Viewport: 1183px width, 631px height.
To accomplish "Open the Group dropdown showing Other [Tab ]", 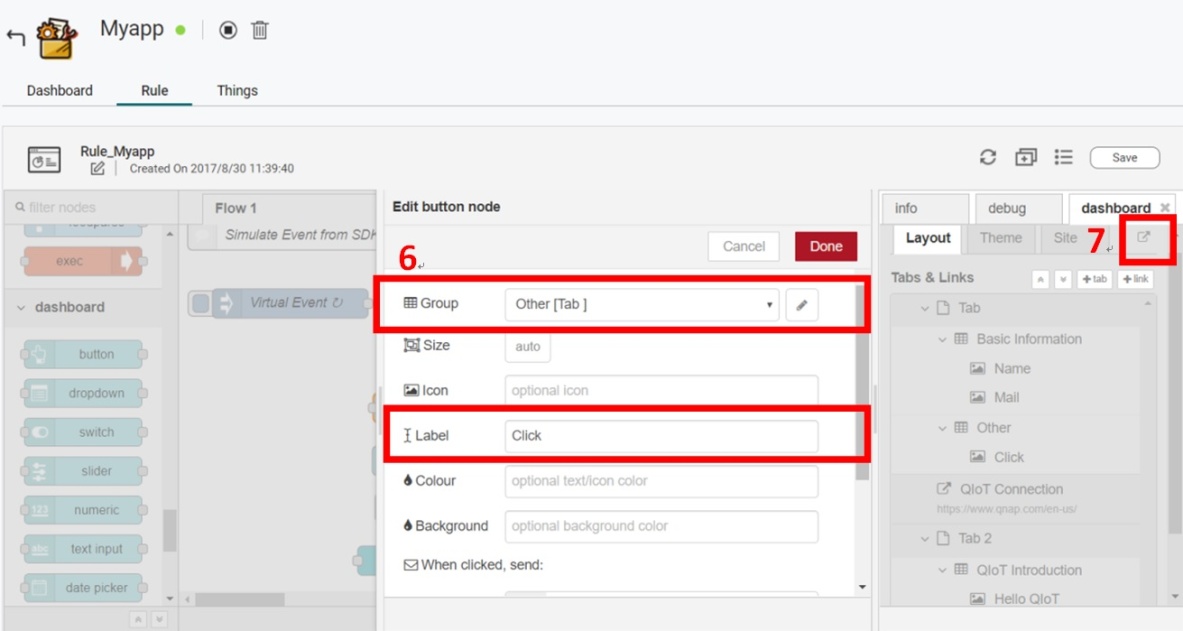I will click(641, 305).
